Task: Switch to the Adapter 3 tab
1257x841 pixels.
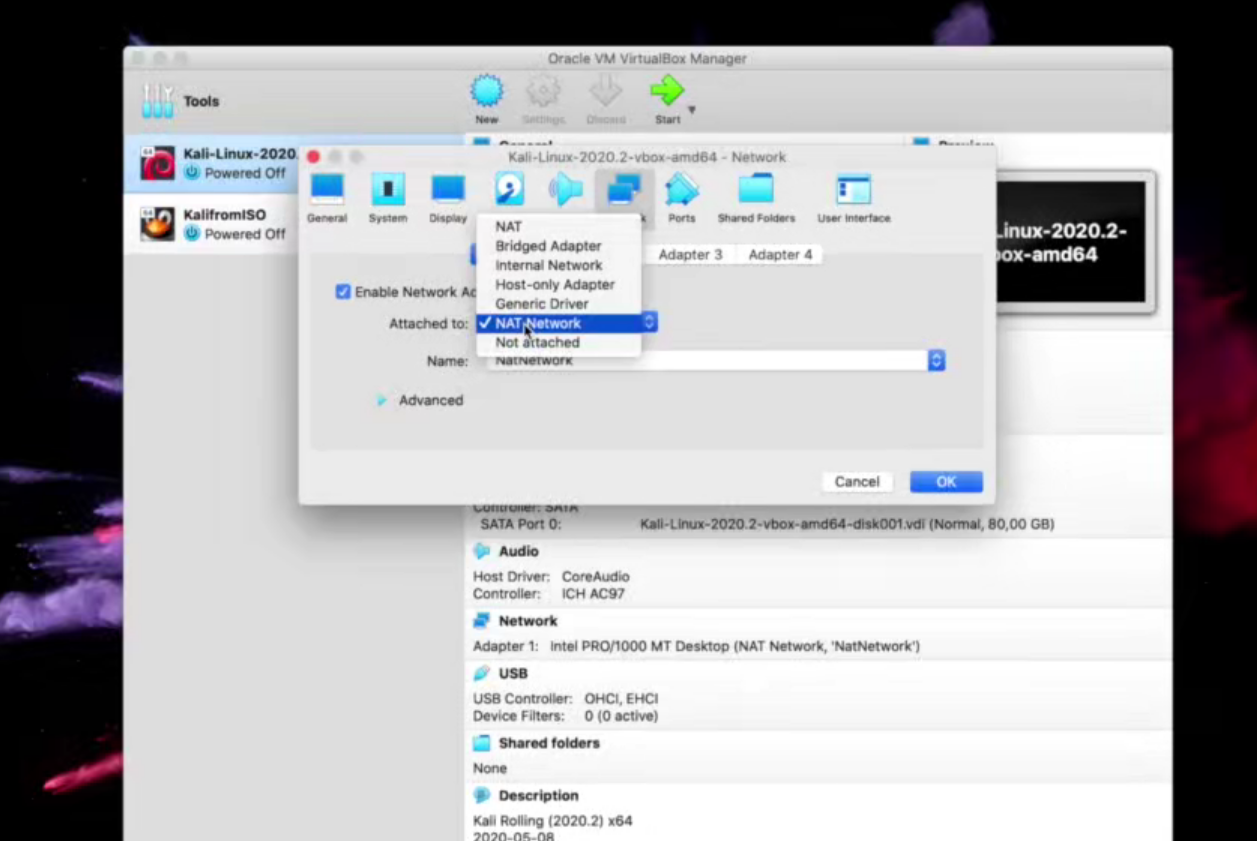Action: pos(690,255)
